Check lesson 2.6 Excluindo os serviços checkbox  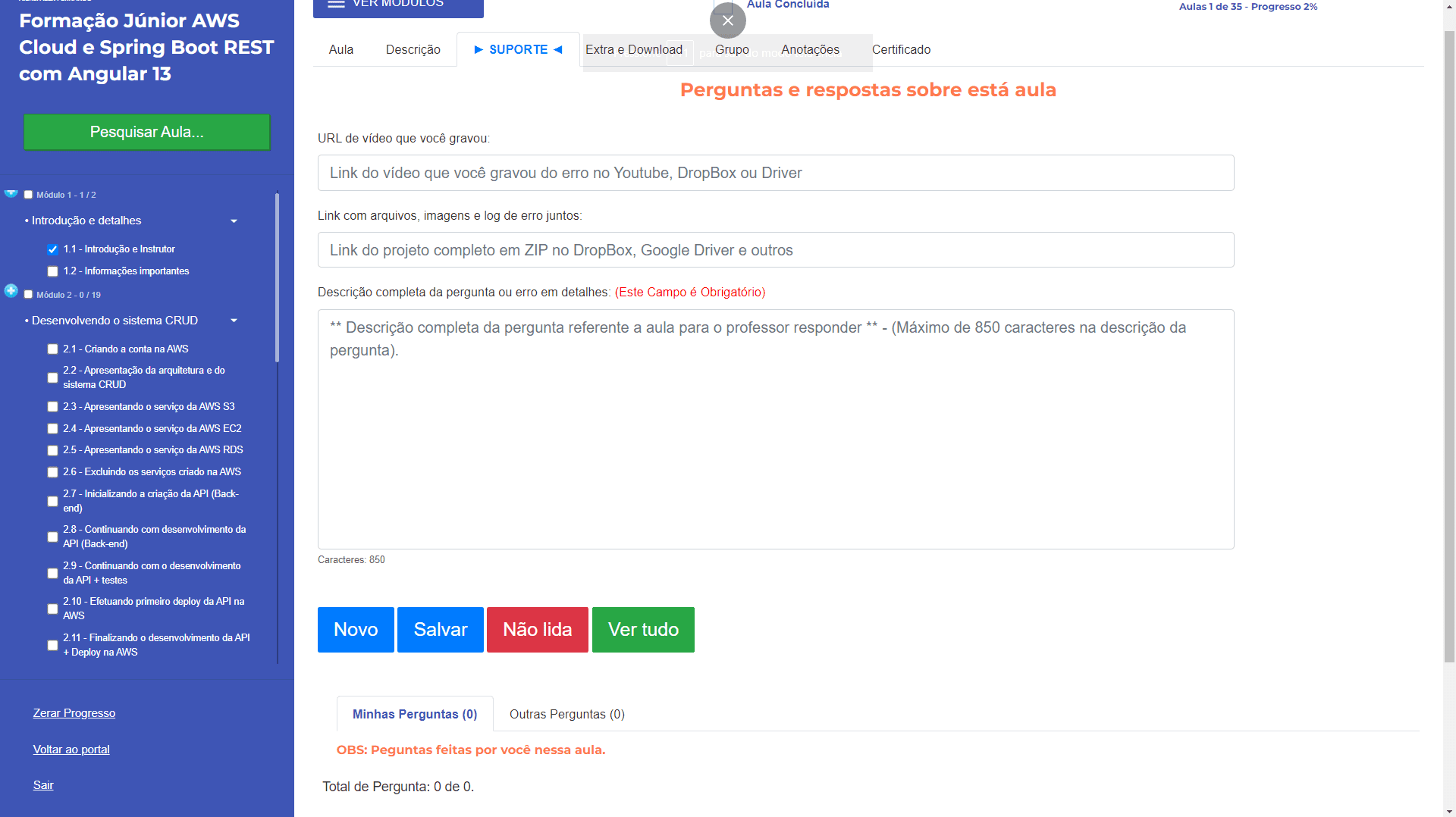coord(52,472)
